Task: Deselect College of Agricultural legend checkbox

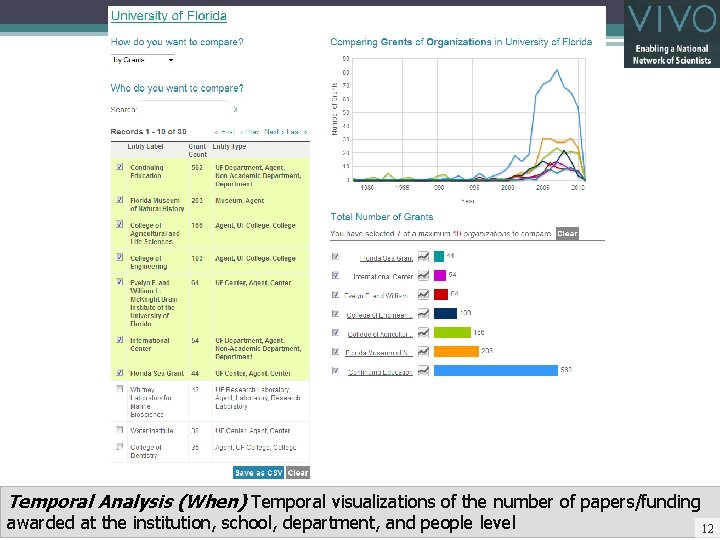Action: tap(335, 332)
